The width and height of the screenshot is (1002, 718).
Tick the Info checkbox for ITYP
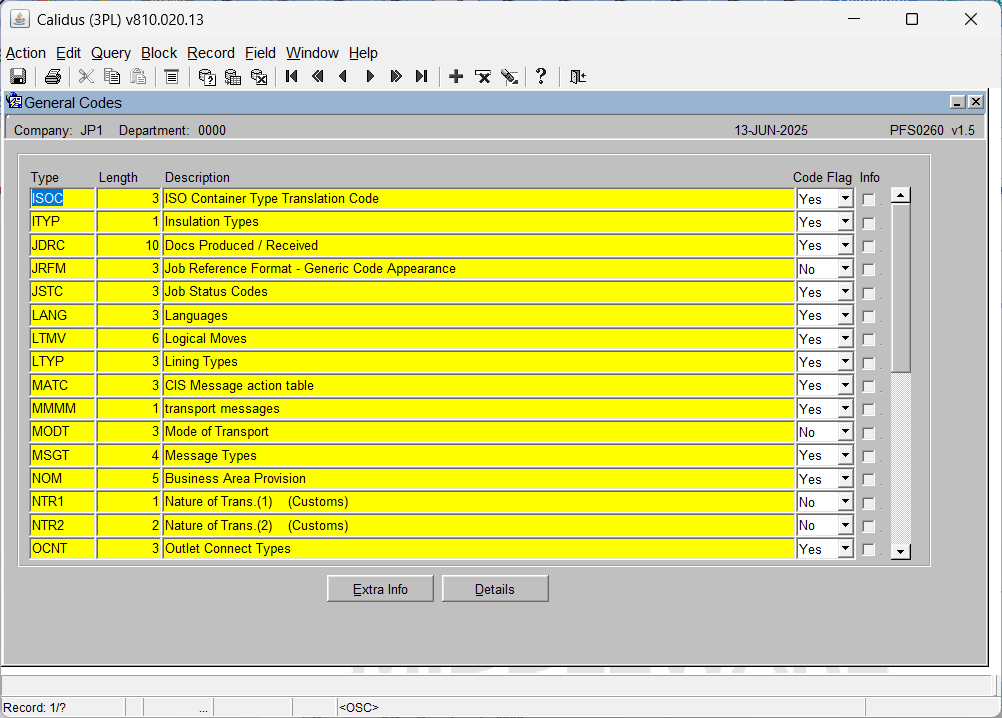pos(868,223)
